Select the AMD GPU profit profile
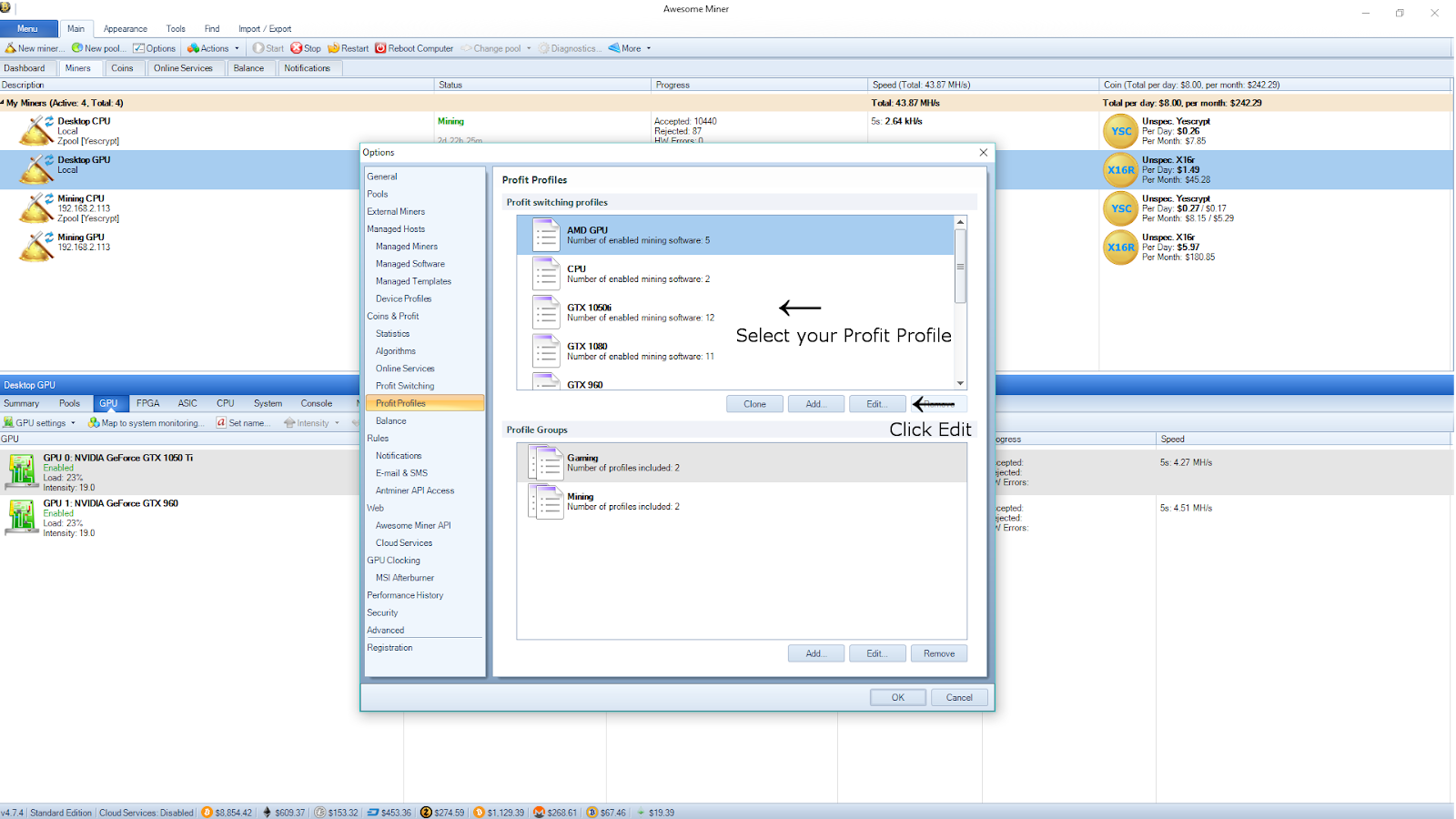This screenshot has width=1456, height=819. (735, 235)
